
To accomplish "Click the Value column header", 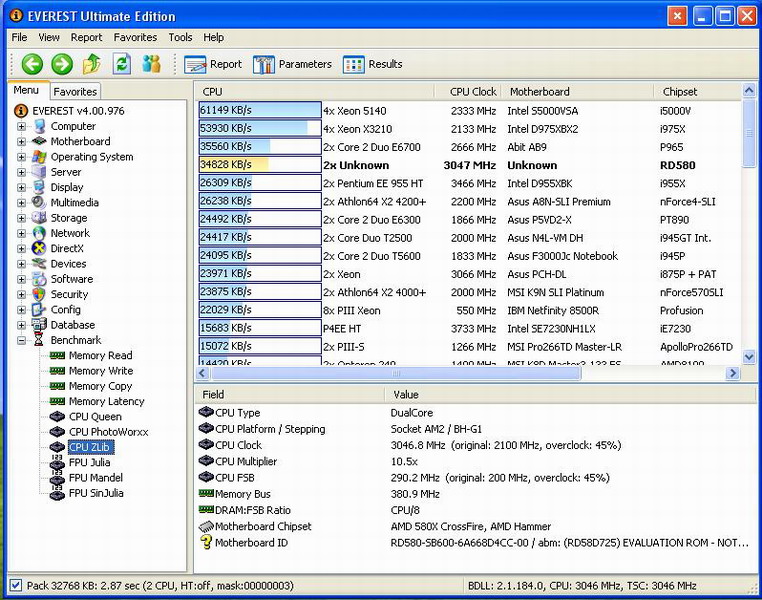I will point(572,394).
